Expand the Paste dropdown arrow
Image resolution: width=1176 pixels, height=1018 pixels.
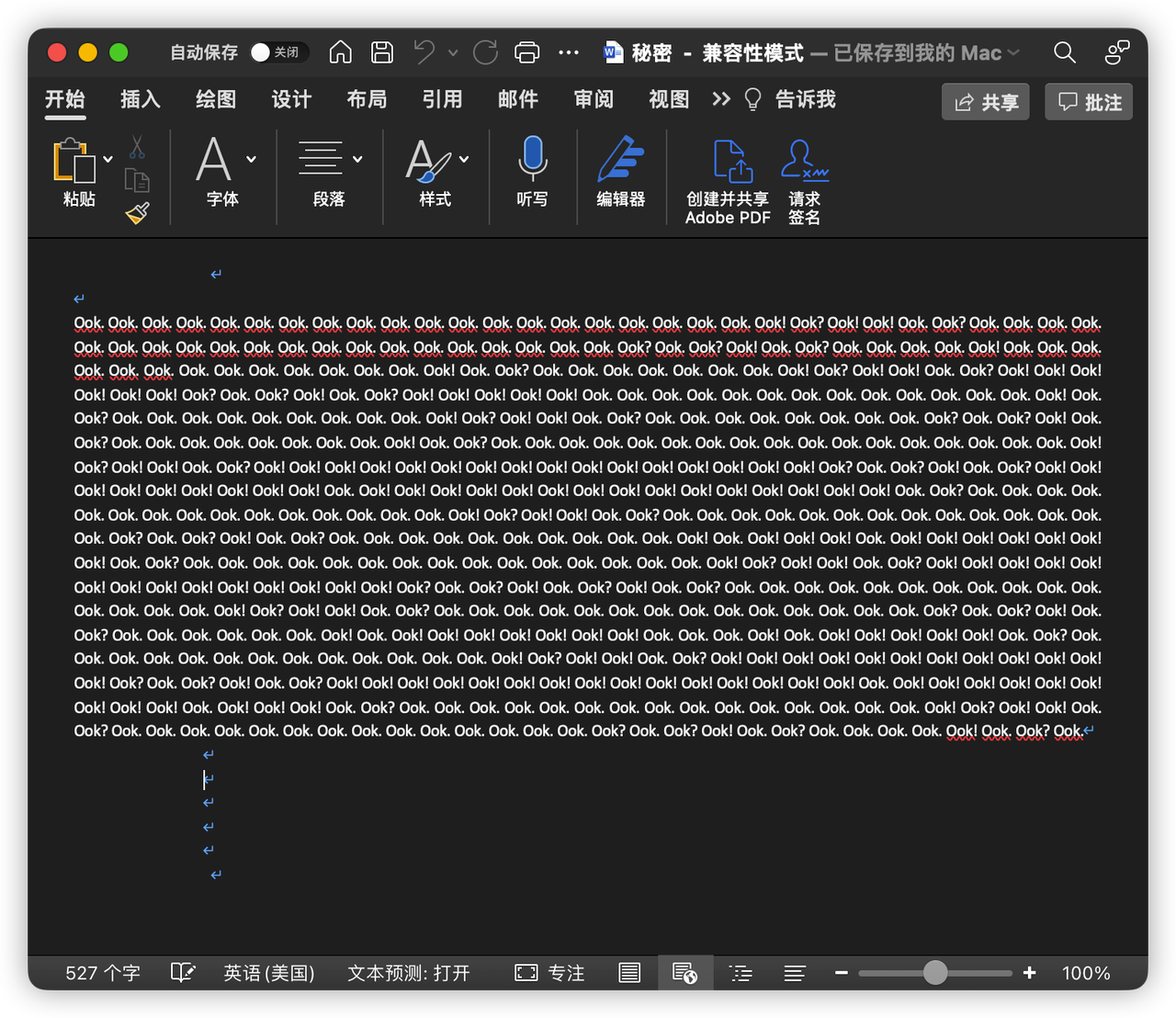pos(108,159)
